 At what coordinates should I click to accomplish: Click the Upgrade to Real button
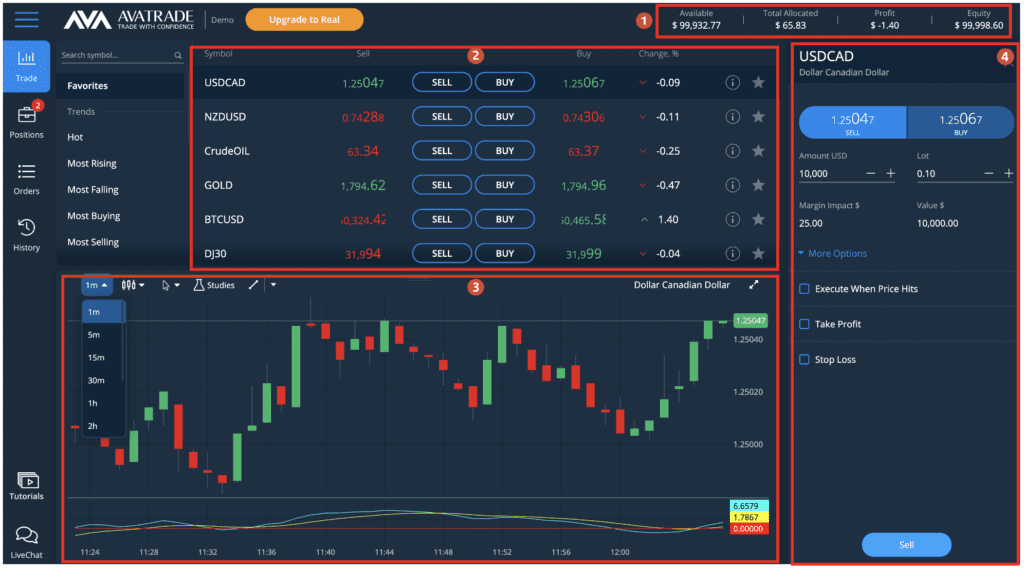click(x=304, y=20)
